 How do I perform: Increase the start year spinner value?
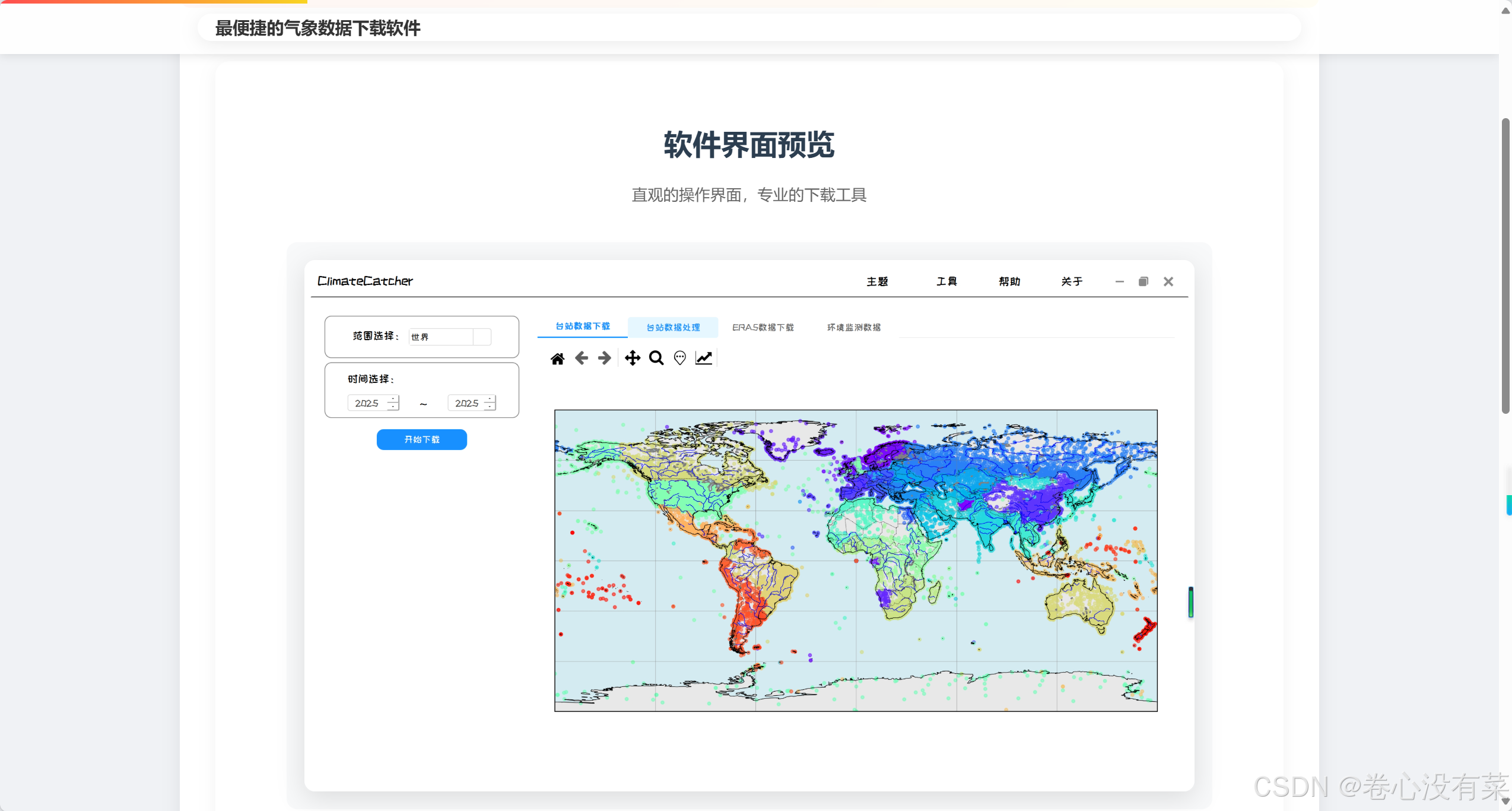[393, 399]
